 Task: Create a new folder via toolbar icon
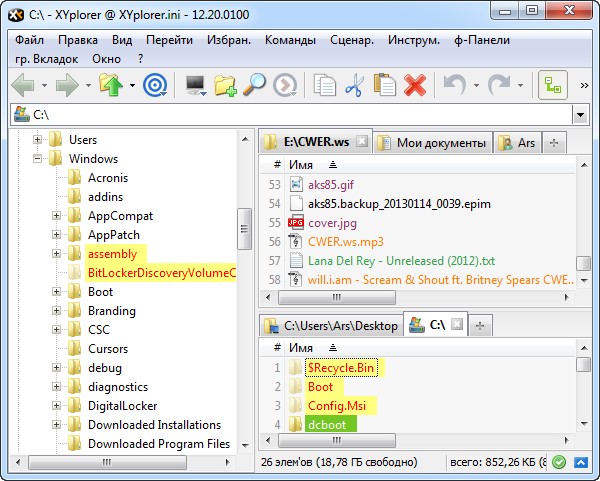point(226,86)
